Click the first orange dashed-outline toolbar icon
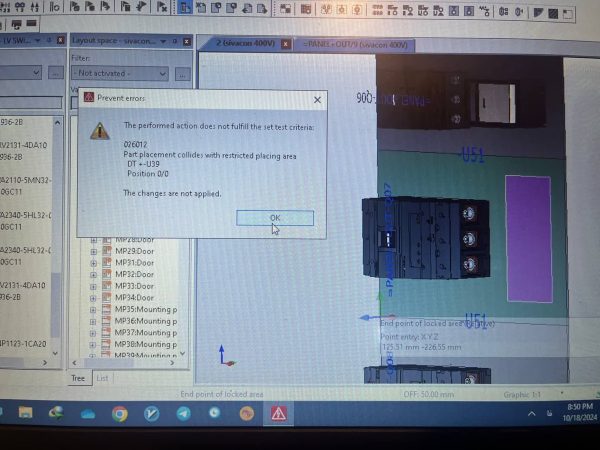The image size is (600, 450). click(x=326, y=10)
